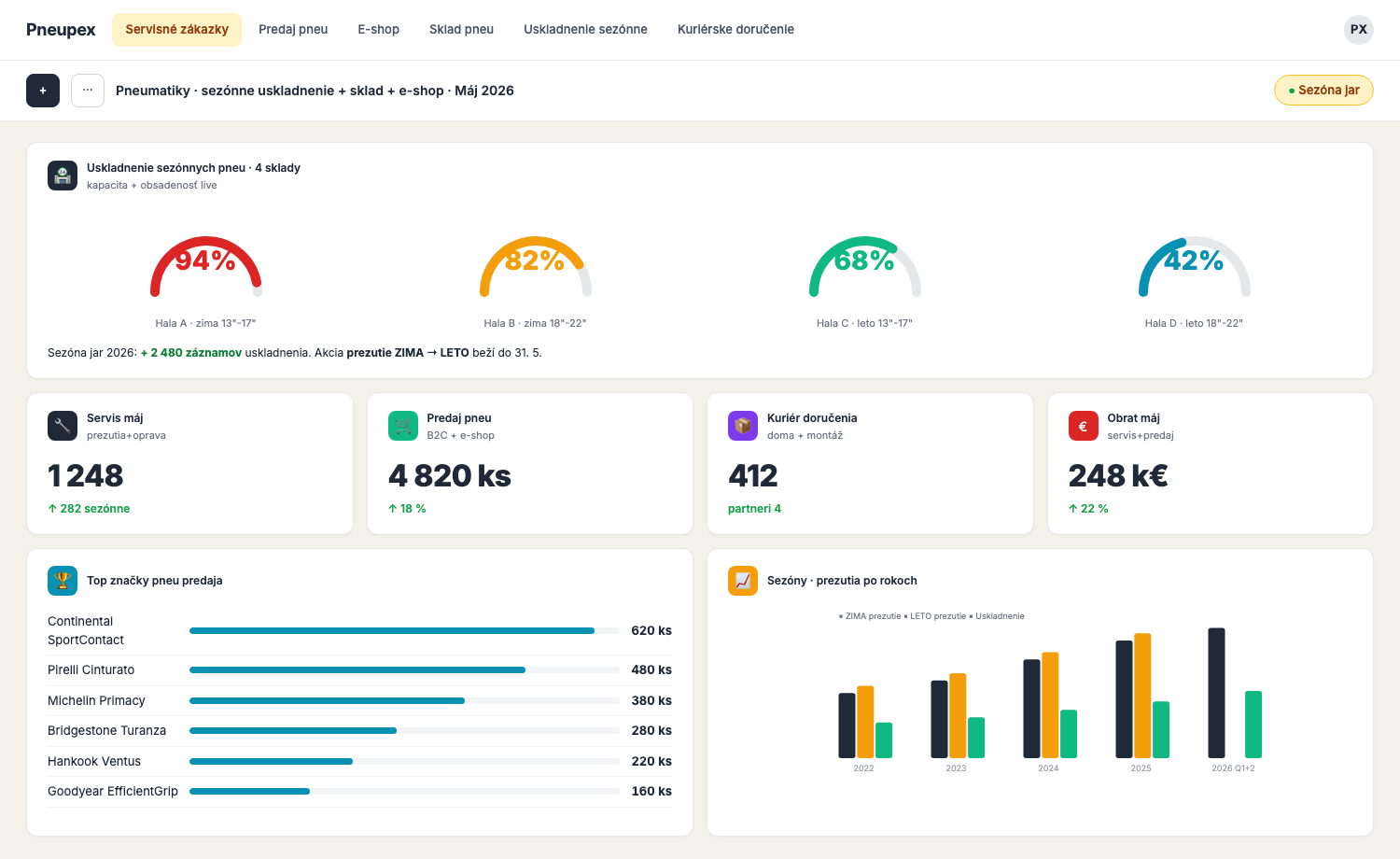Click the Hala A · zima 13"-17" label
Screen dimensions: 1400x859
[205, 323]
